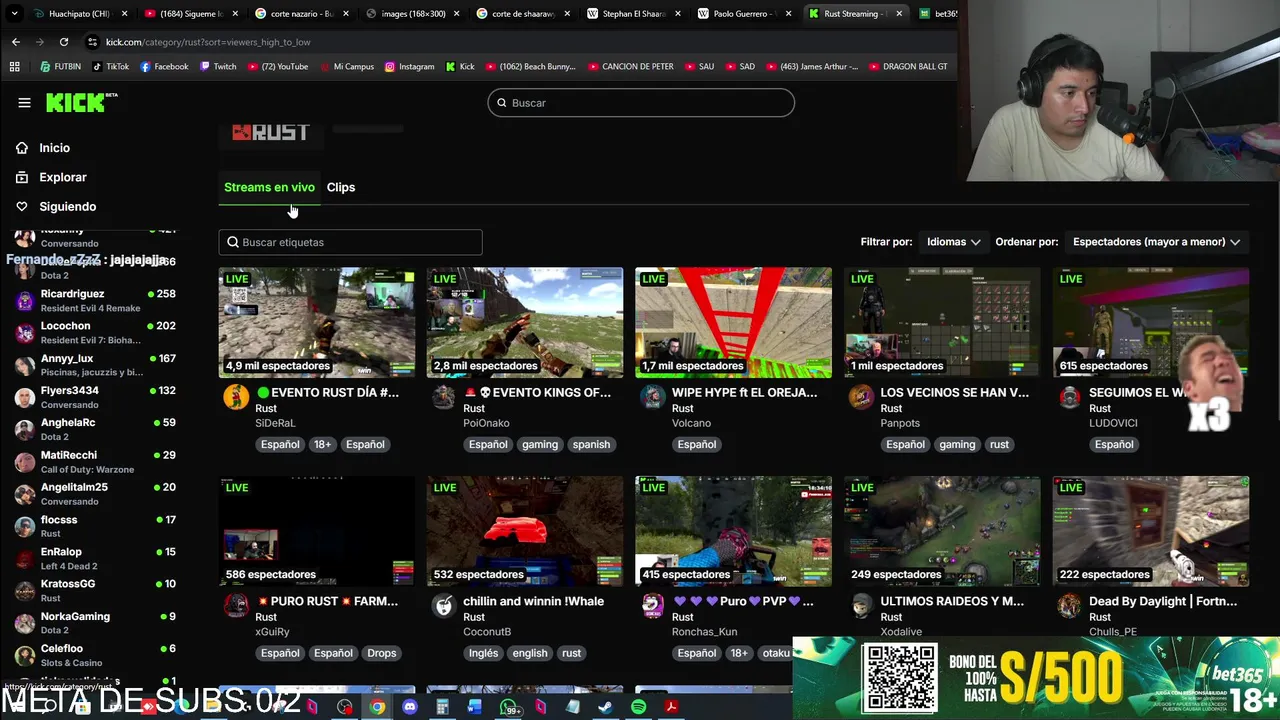Open Ricardriguez in the followed channels list

click(95, 300)
